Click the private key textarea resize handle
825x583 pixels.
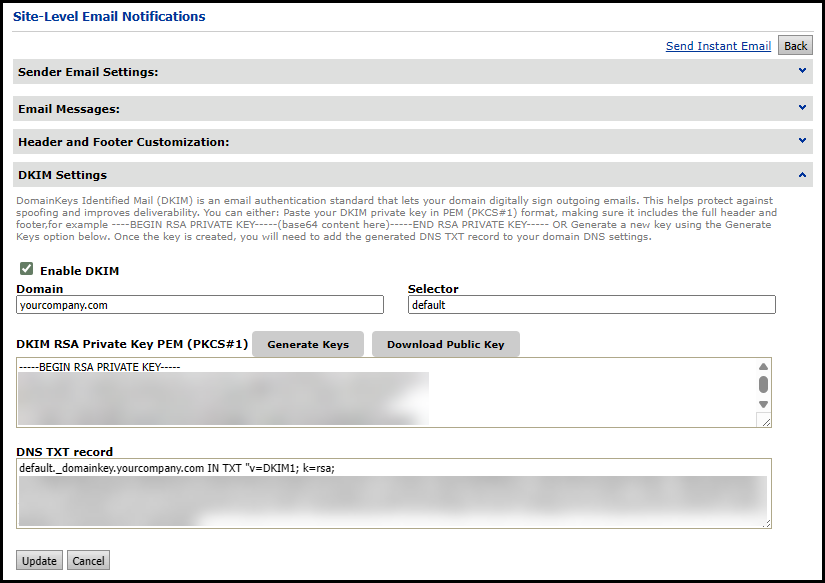point(765,421)
